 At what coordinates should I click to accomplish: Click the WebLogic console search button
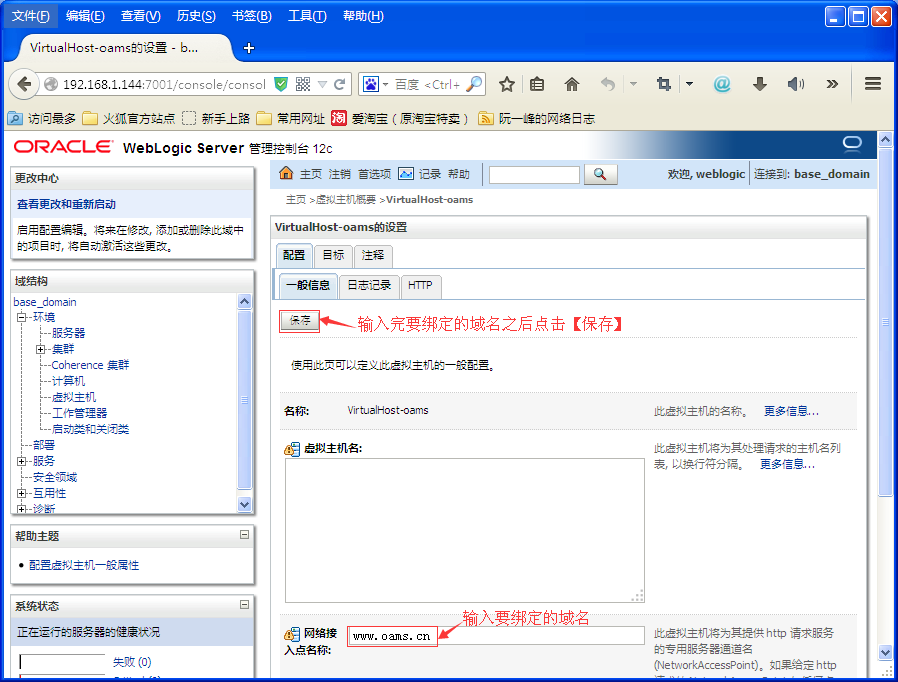click(600, 174)
